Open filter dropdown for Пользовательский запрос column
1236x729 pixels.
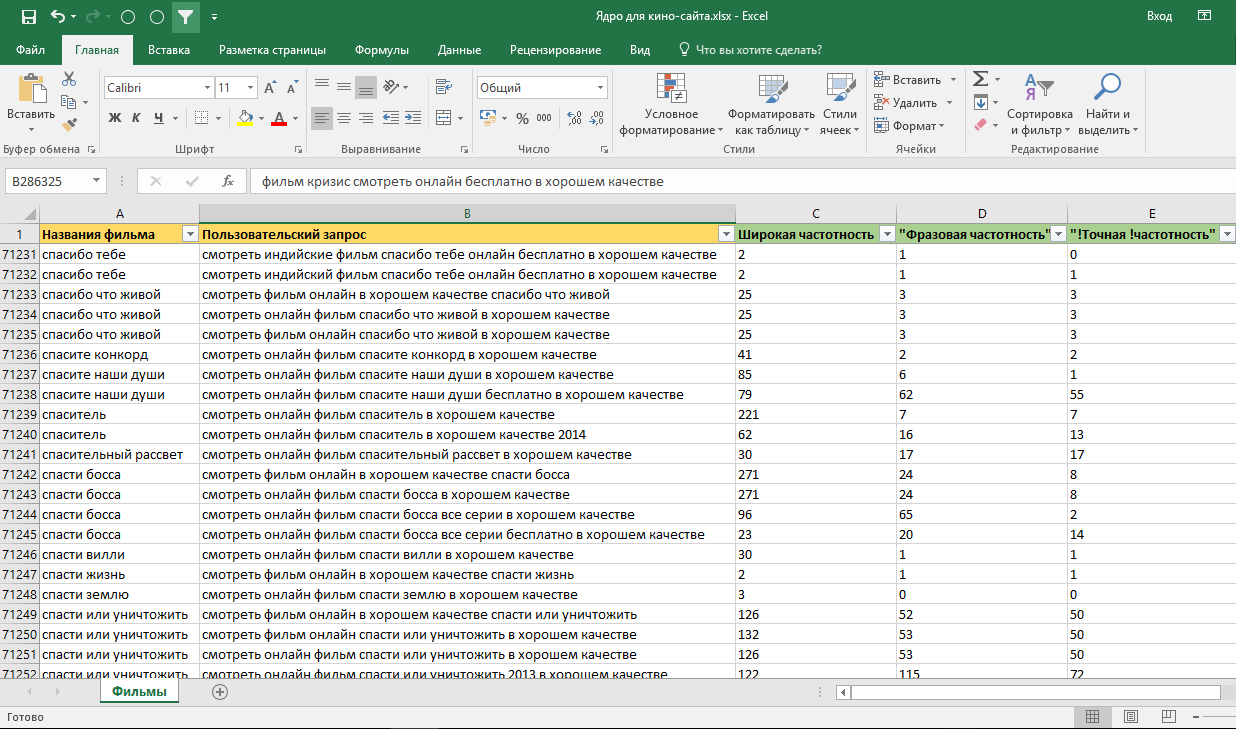click(x=726, y=234)
